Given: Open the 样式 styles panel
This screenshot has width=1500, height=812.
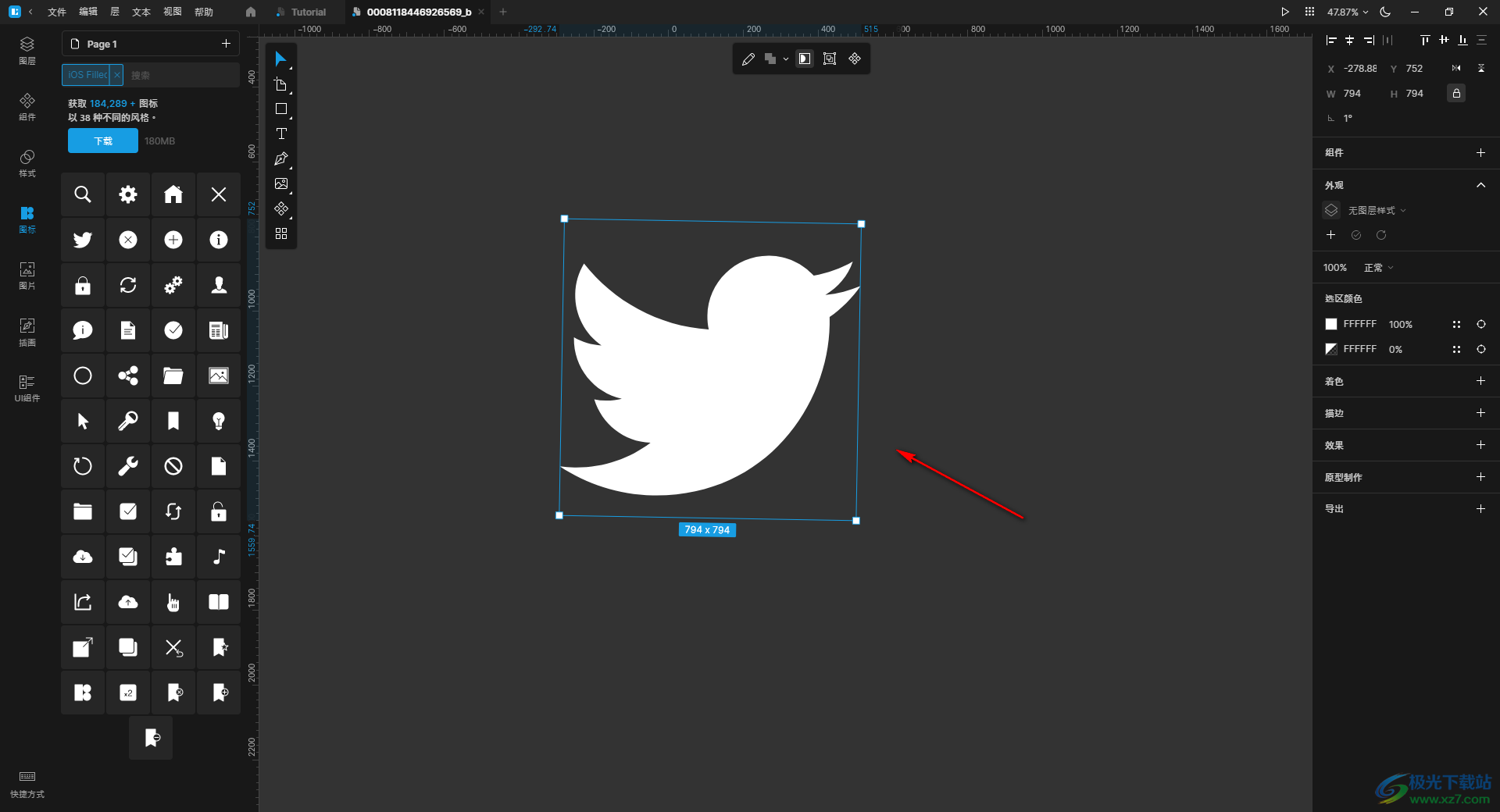Looking at the screenshot, I should pyautogui.click(x=27, y=163).
